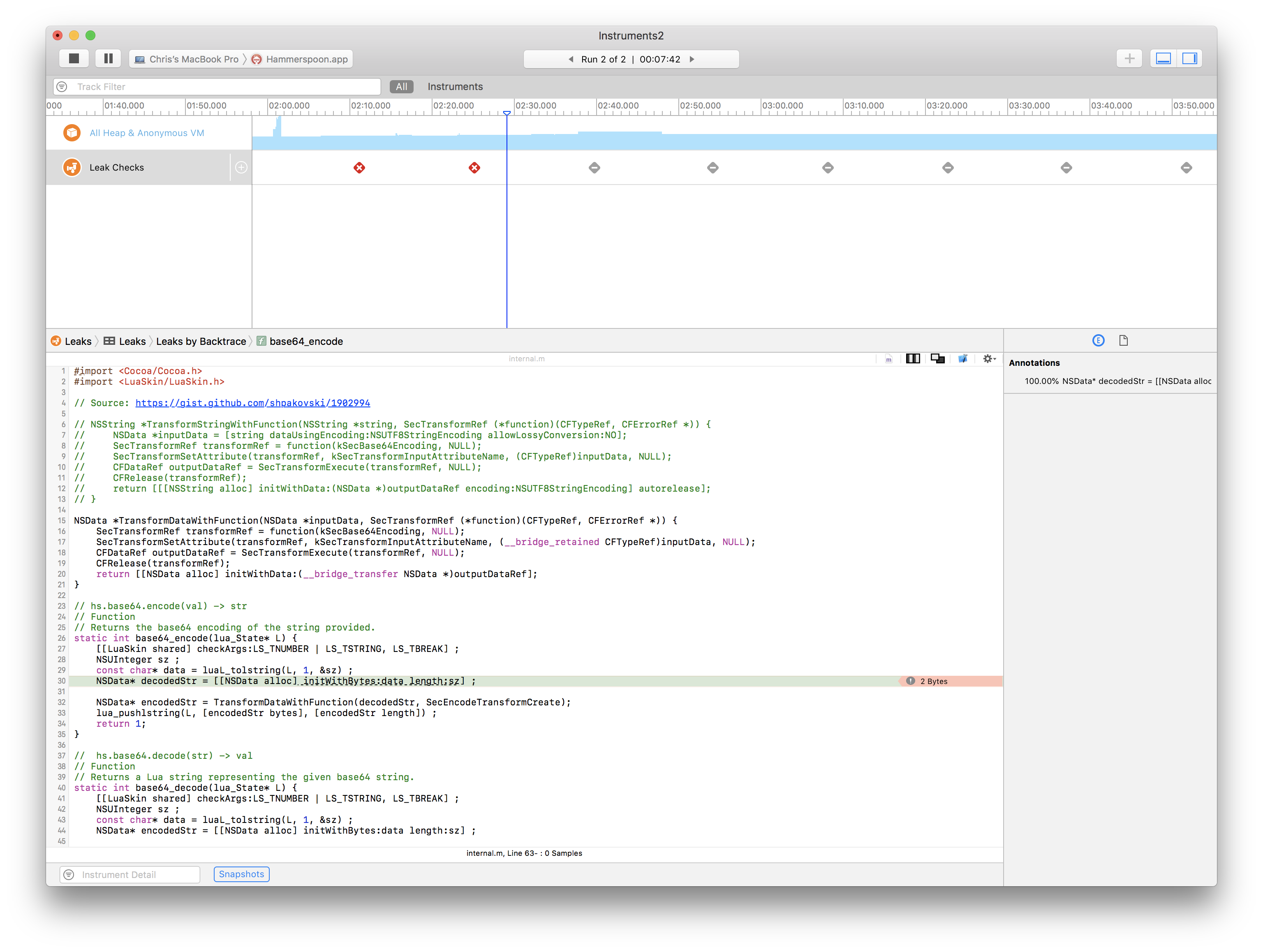Add a lane to the Leak Checks track
1263x952 pixels.
pos(241,167)
